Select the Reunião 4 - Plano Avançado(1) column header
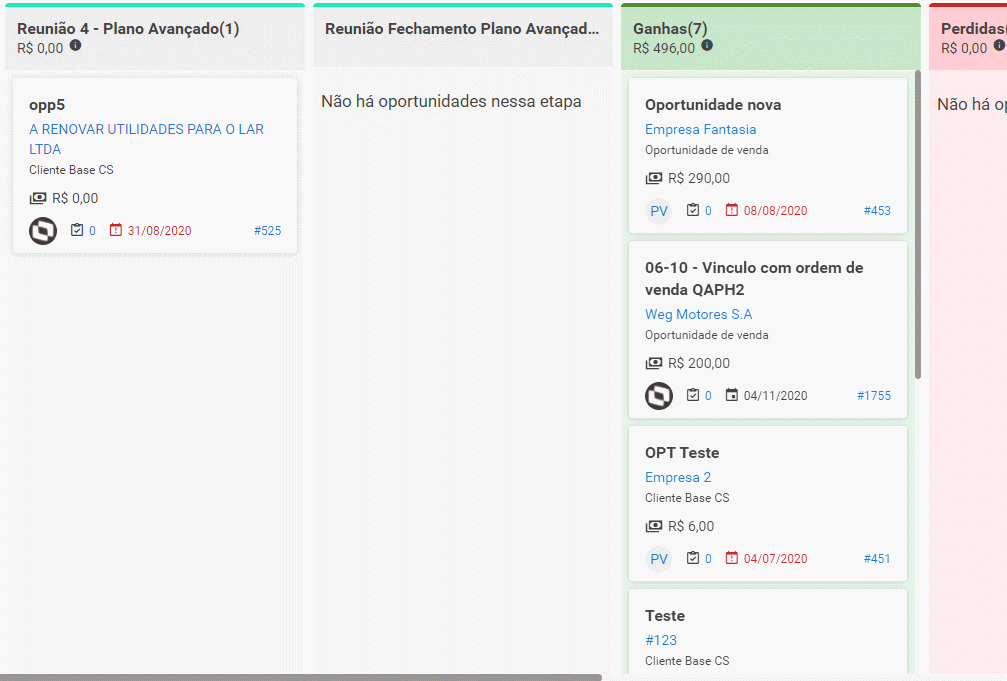Screen dimensions: 1007x681 [x=155, y=38]
